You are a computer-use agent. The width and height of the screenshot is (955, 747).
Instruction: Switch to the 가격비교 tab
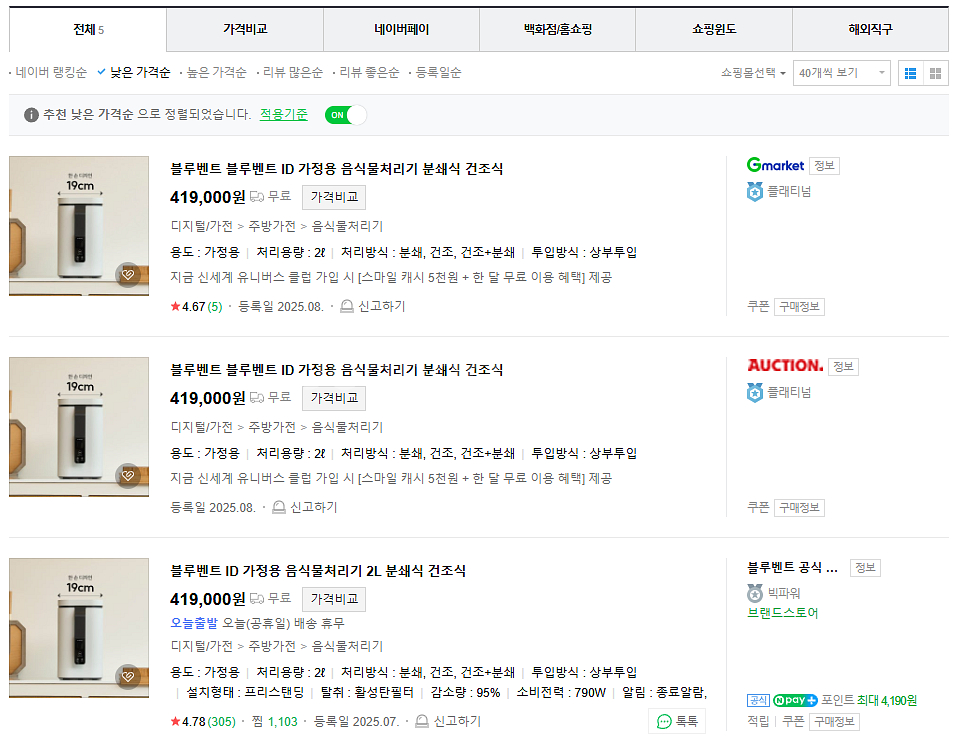point(245,30)
